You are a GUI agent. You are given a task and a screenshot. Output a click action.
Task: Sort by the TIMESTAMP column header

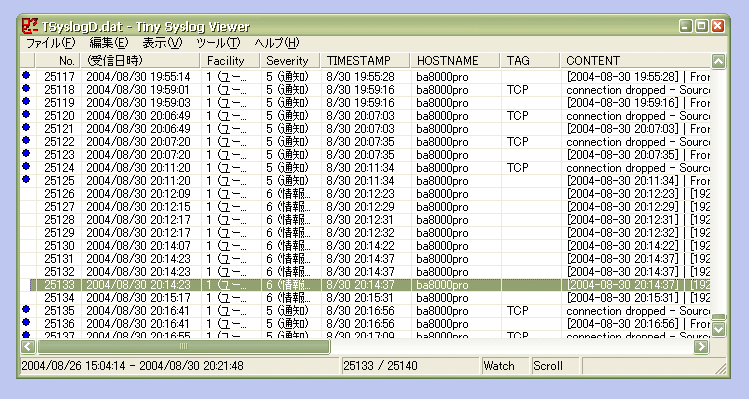[366, 61]
